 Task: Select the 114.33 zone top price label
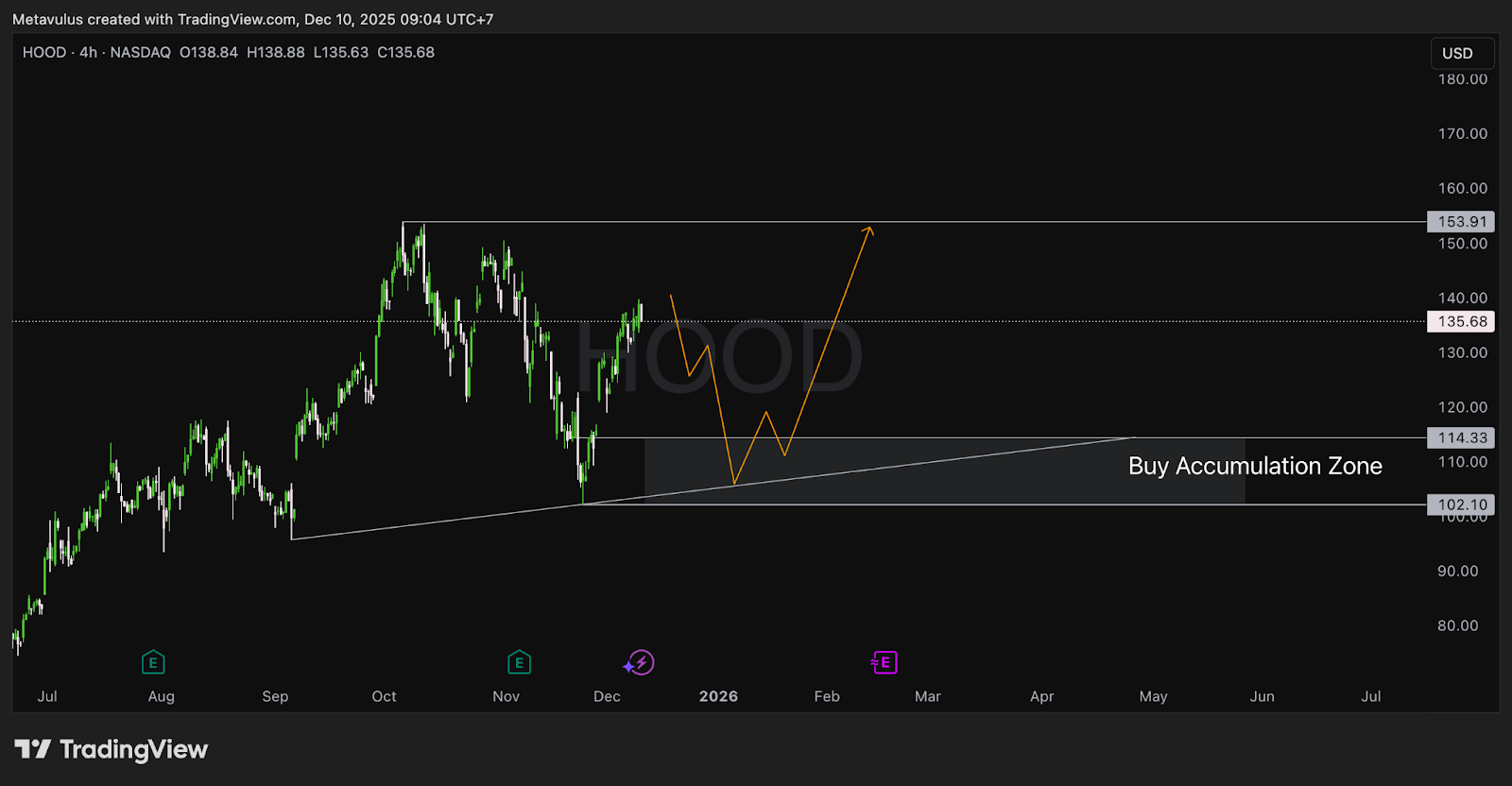click(x=1461, y=438)
